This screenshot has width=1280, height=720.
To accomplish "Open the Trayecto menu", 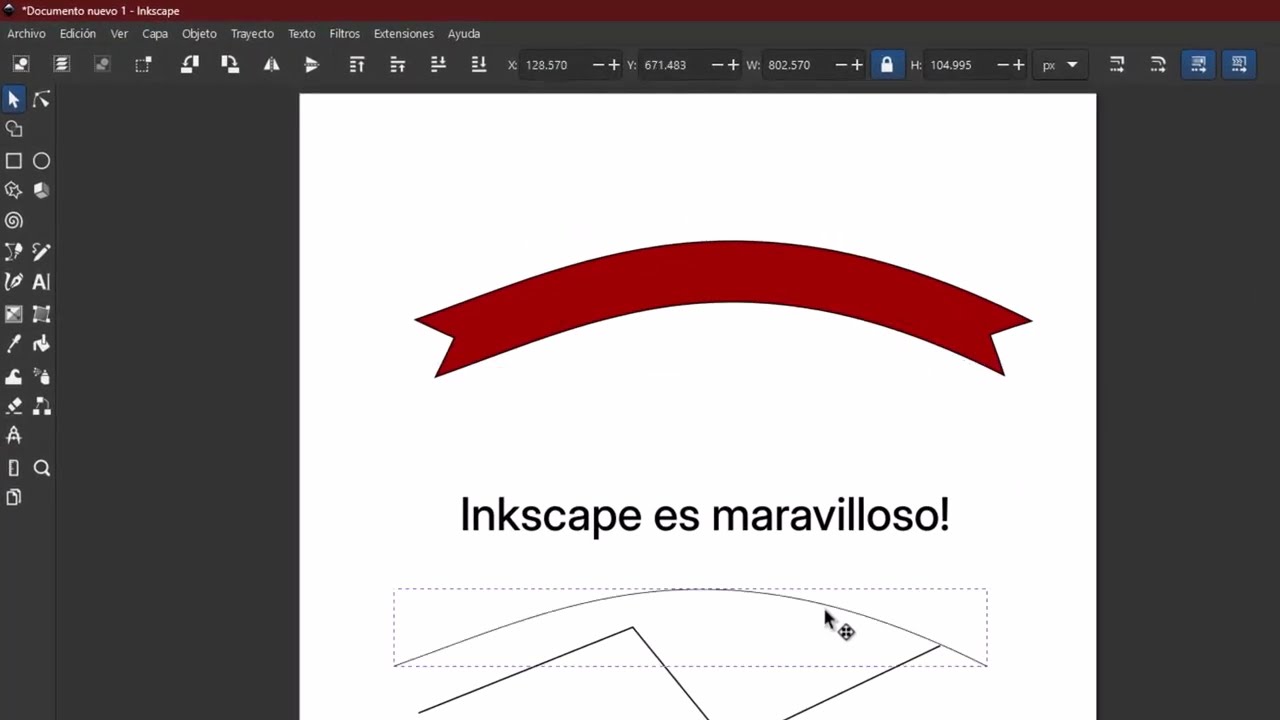I will [x=252, y=34].
